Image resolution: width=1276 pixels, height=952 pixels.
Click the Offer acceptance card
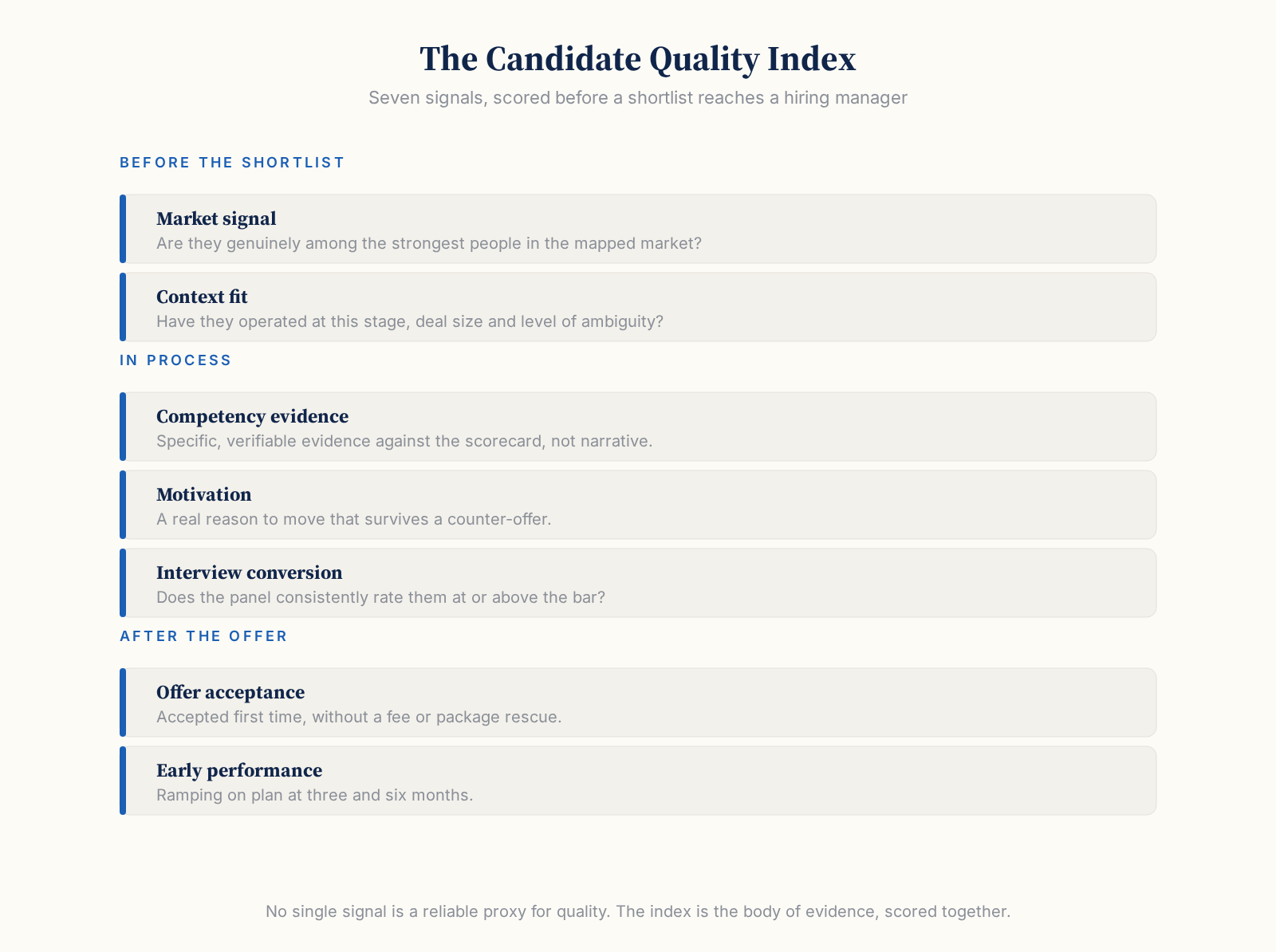[x=638, y=702]
